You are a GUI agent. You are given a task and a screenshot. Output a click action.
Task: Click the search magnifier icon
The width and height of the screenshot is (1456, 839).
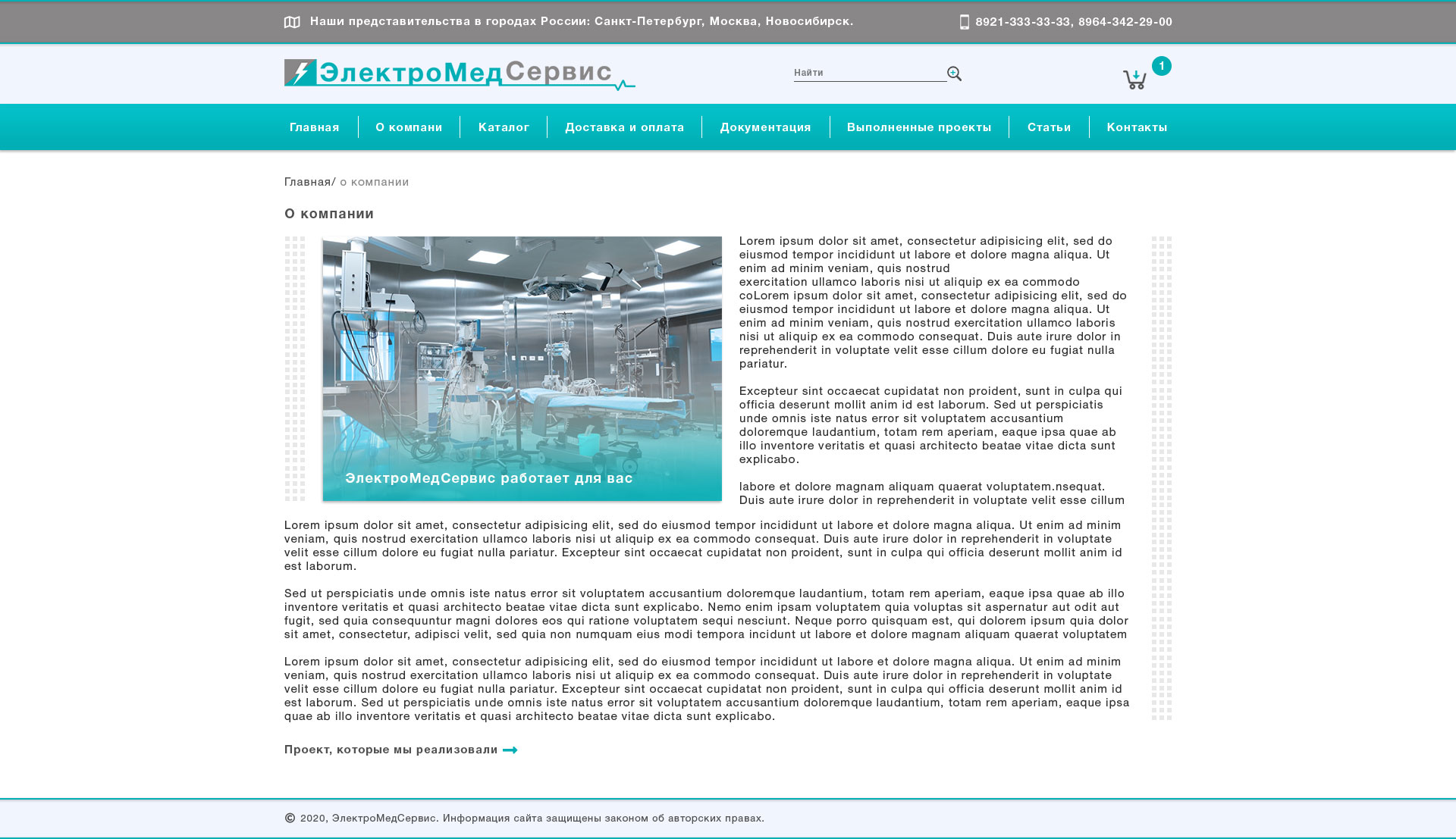point(954,74)
